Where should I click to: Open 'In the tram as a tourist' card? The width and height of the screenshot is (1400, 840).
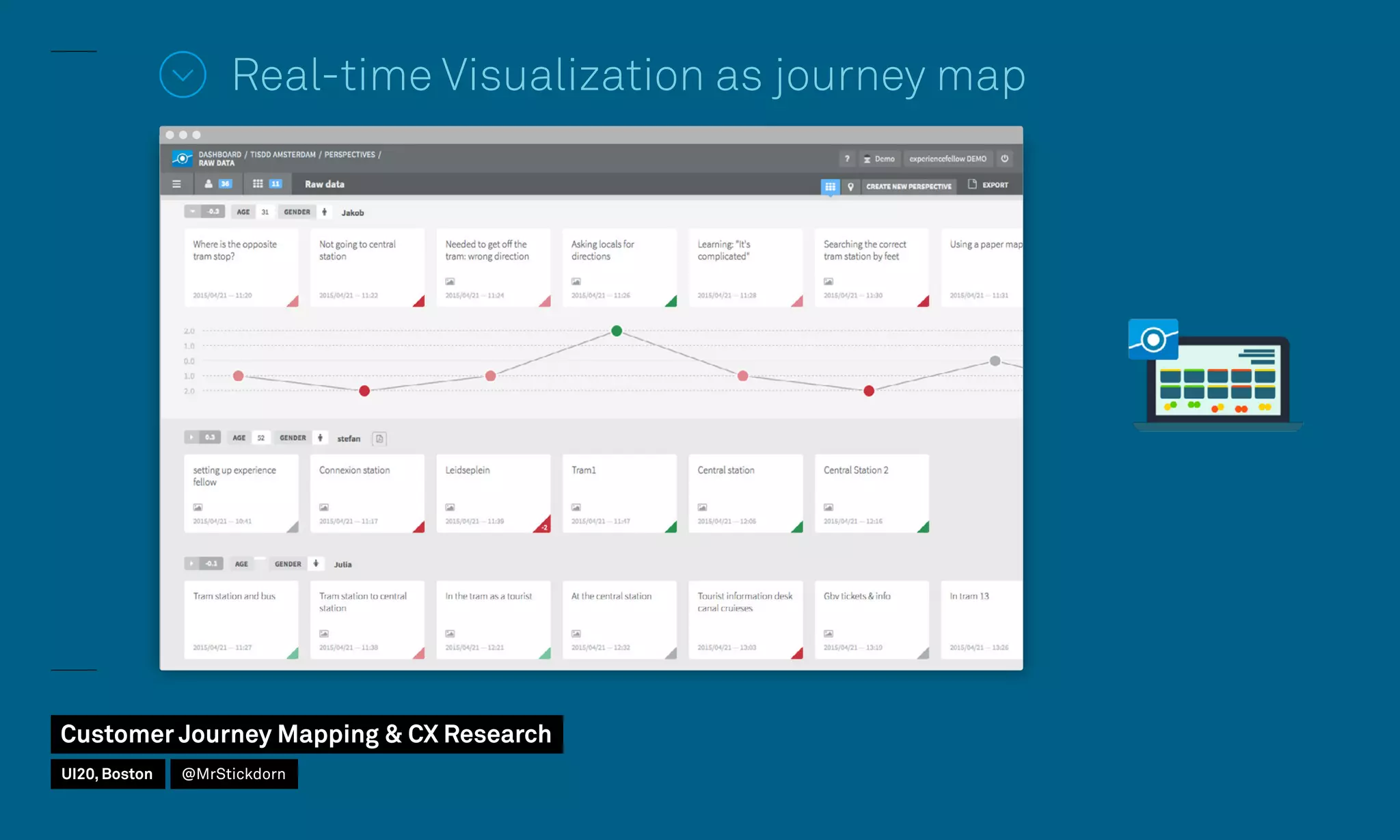click(494, 620)
